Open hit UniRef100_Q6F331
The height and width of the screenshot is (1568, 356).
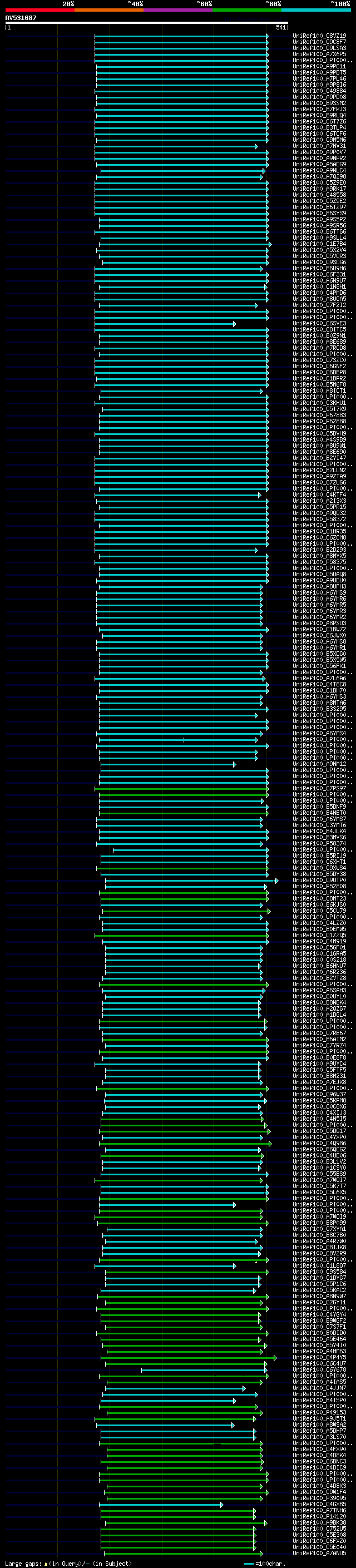tap(319, 275)
